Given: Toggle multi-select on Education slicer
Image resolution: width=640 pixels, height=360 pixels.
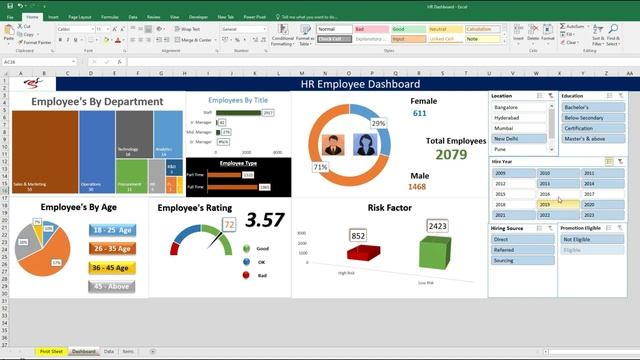Looking at the screenshot, I should tap(609, 96).
